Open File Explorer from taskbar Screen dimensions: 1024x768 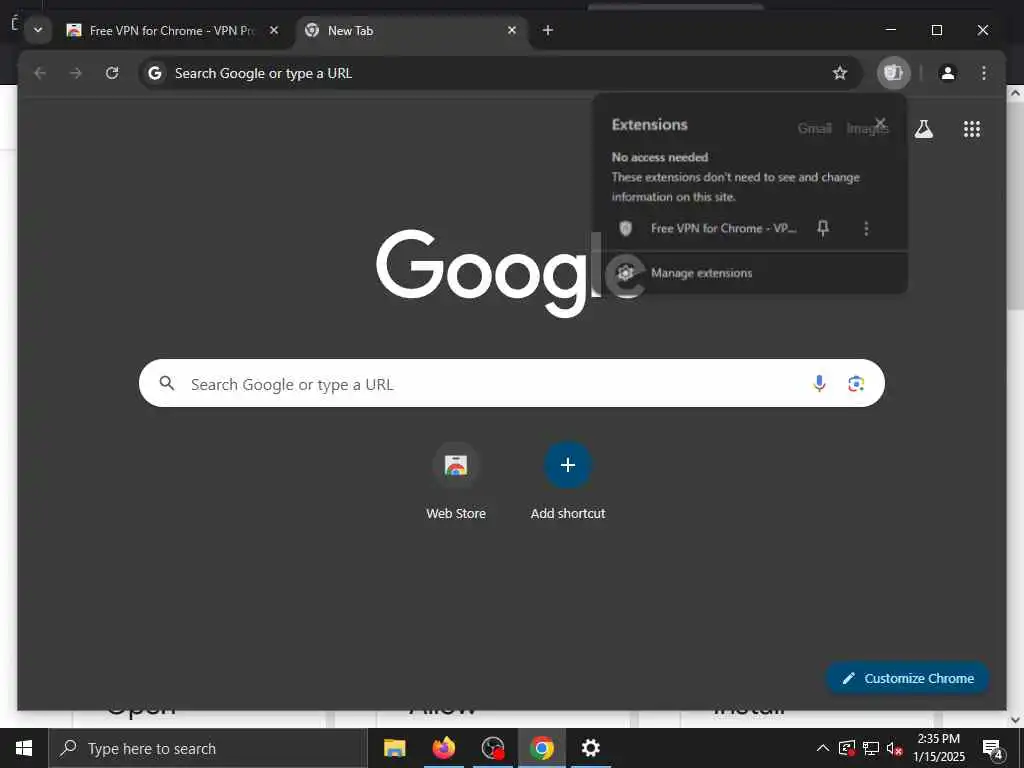394,748
